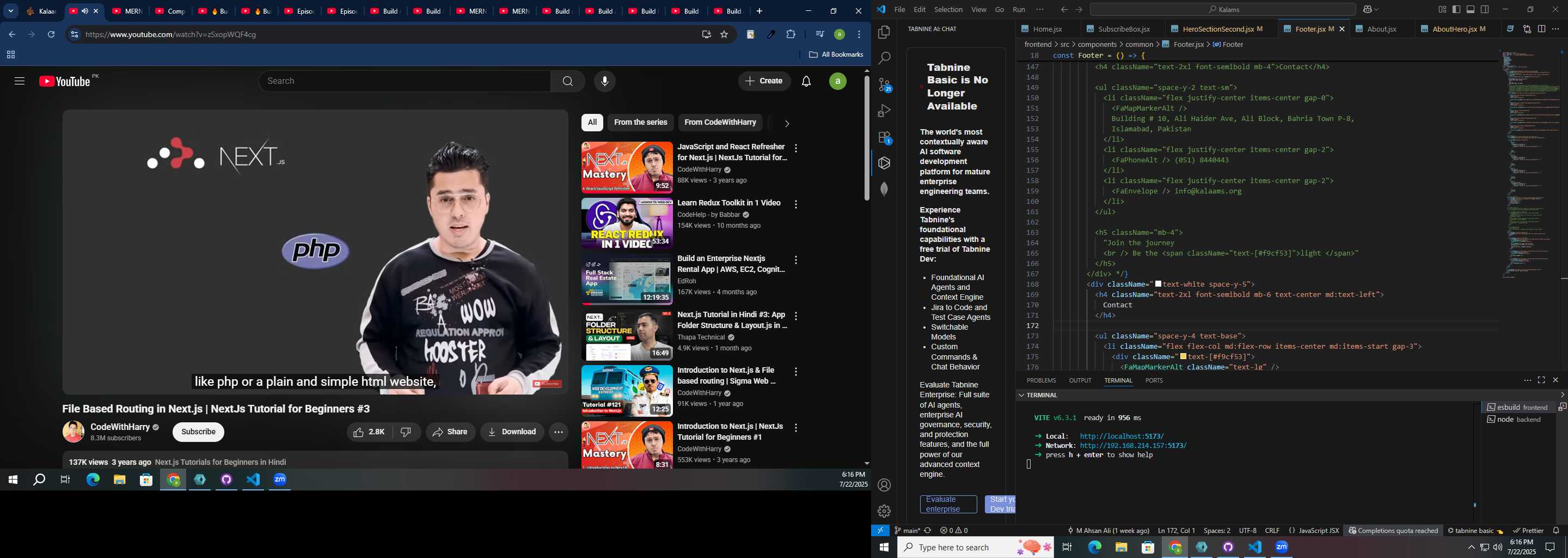Open the Extensions view in VS Code
Image resolution: width=1568 pixels, height=558 pixels.
(884, 138)
